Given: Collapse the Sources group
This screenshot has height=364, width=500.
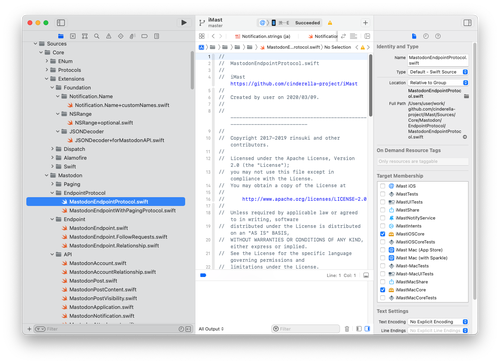Looking at the screenshot, I should (35, 44).
